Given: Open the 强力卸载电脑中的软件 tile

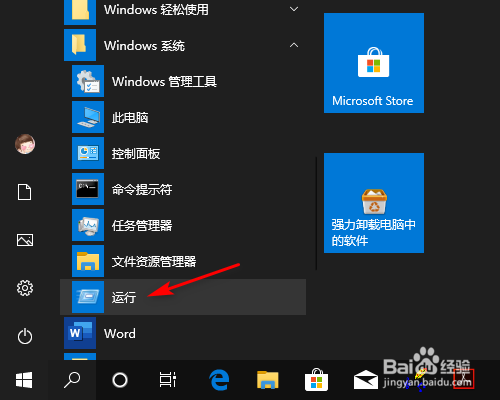Looking at the screenshot, I should 374,203.
